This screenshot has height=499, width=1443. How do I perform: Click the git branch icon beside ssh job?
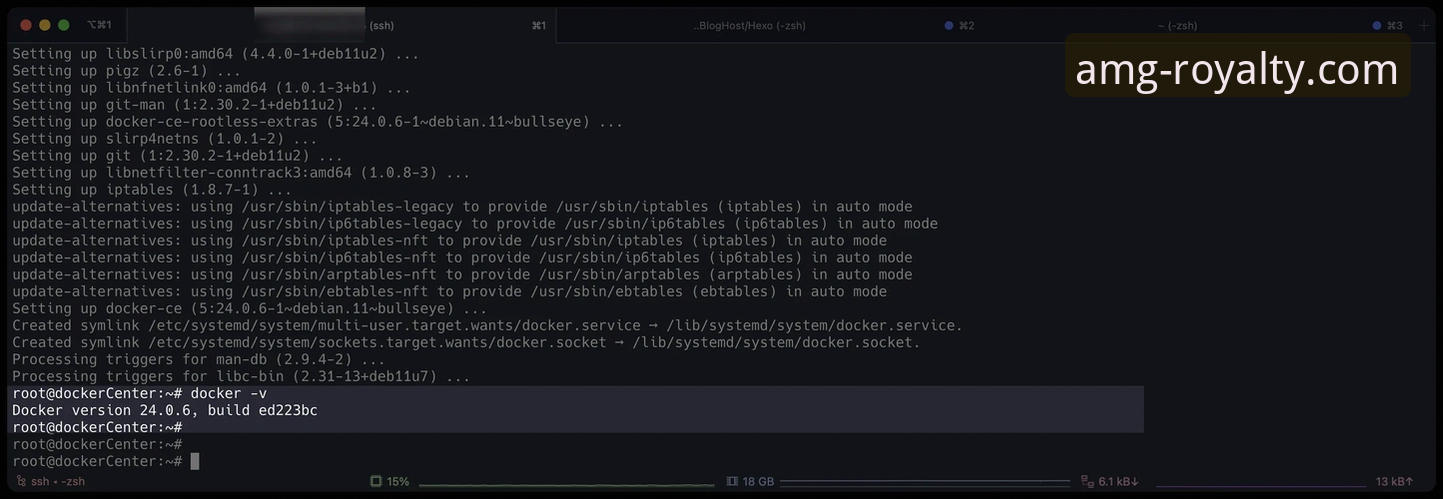[20, 481]
